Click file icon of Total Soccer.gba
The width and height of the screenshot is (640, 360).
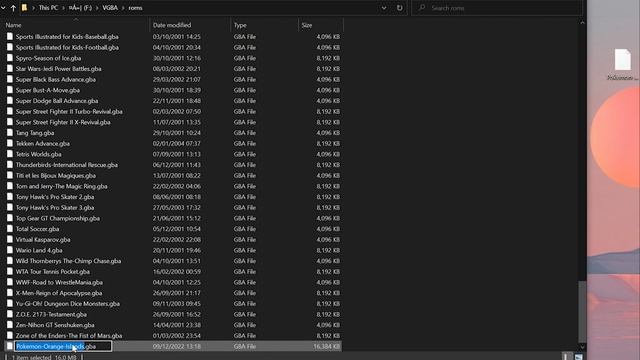[x=10, y=229]
